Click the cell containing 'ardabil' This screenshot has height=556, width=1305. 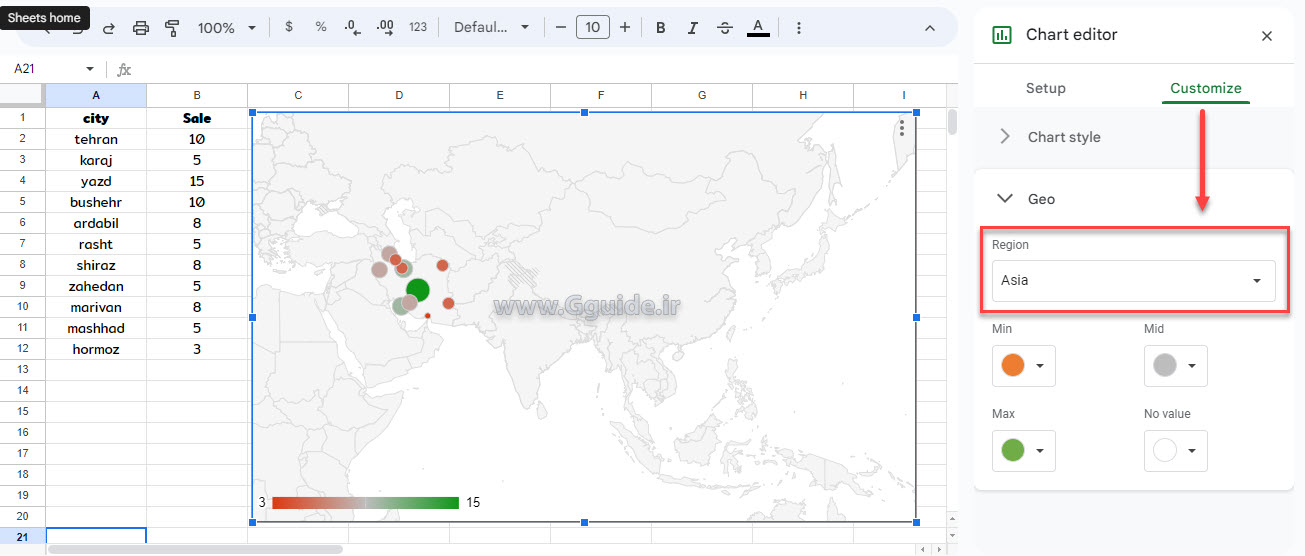click(96, 223)
